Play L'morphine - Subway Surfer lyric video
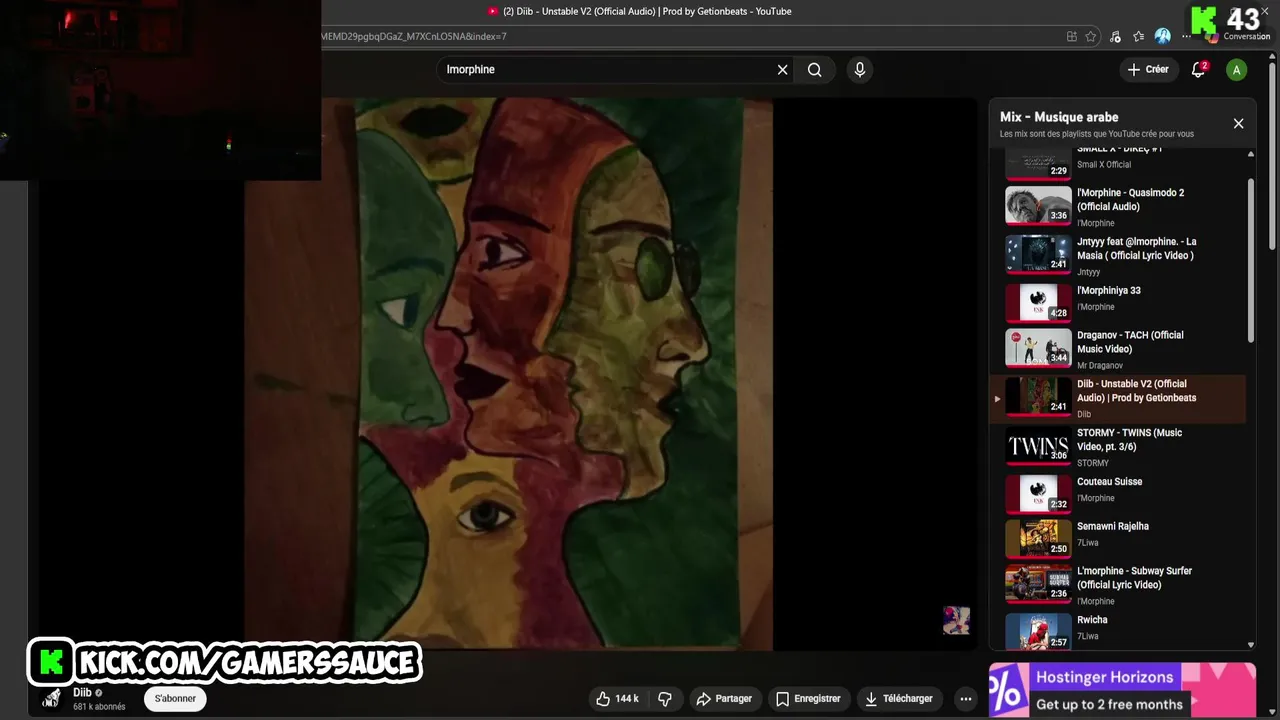Image resolution: width=1280 pixels, height=720 pixels. pyautogui.click(x=1118, y=585)
